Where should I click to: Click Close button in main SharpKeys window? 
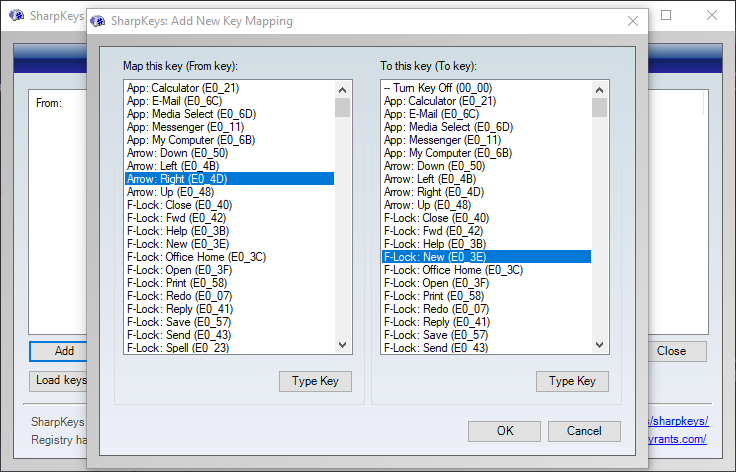[677, 351]
